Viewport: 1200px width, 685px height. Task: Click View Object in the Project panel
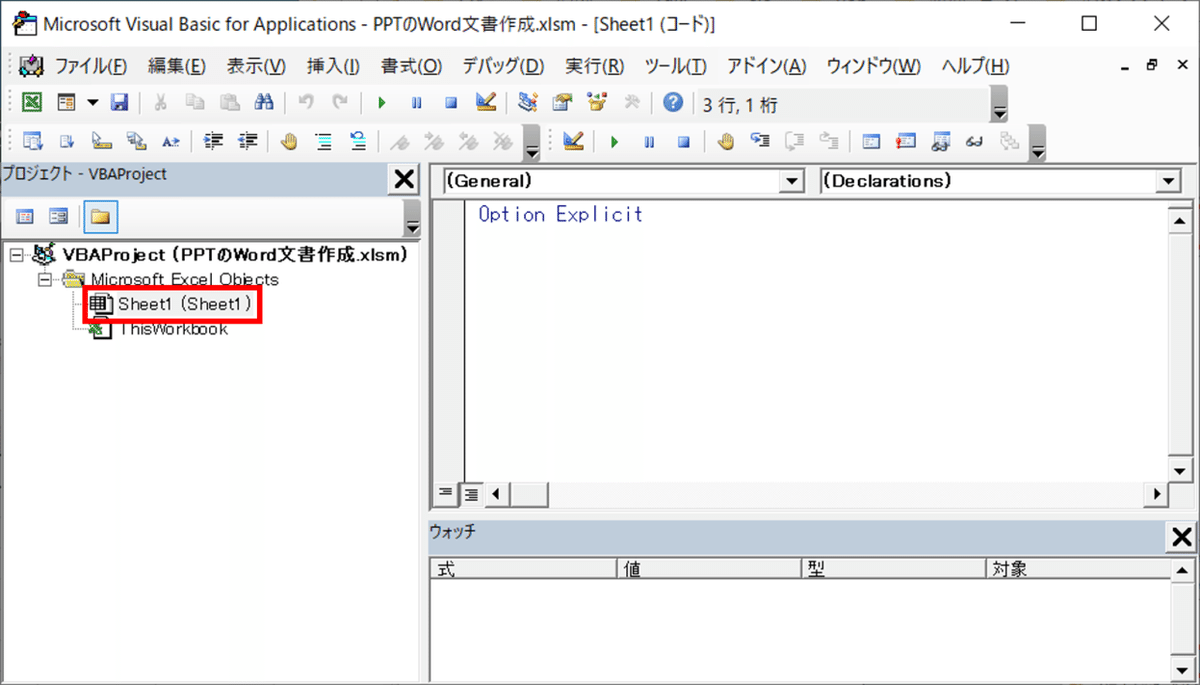pyautogui.click(x=59, y=216)
